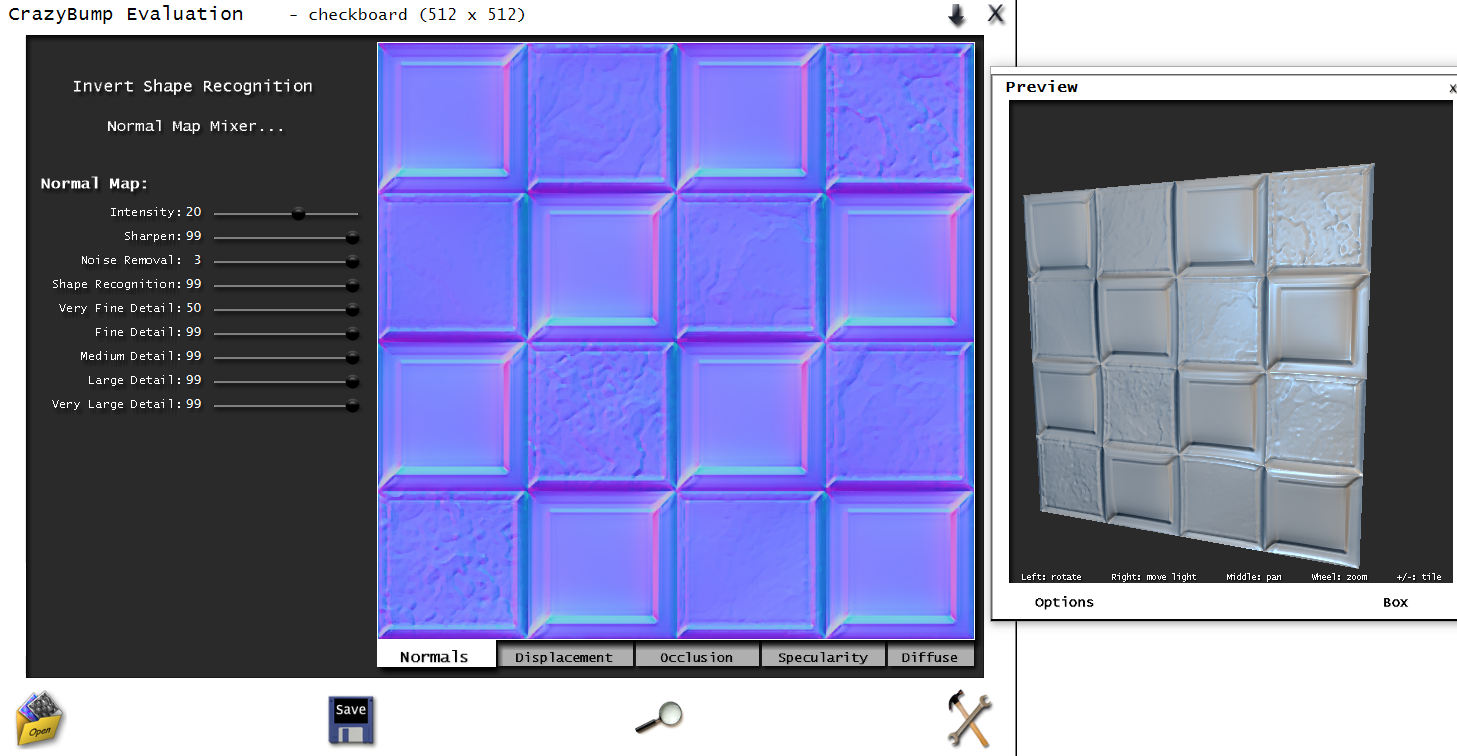Adjust the Large Detail slider

tap(286, 381)
